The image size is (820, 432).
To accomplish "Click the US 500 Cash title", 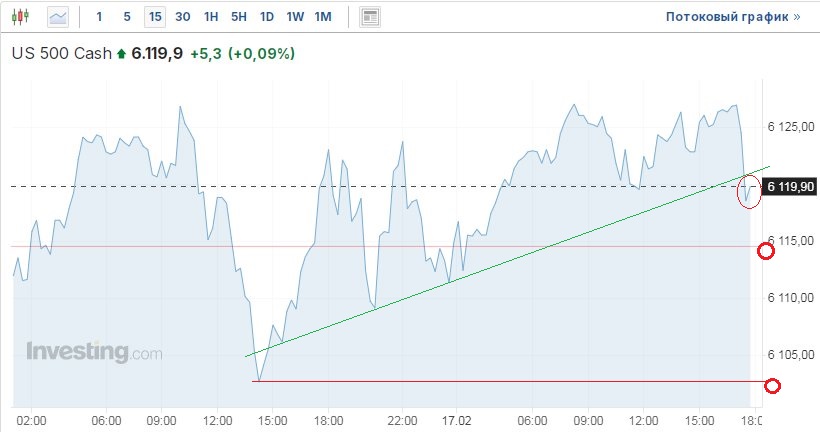I will (60, 54).
